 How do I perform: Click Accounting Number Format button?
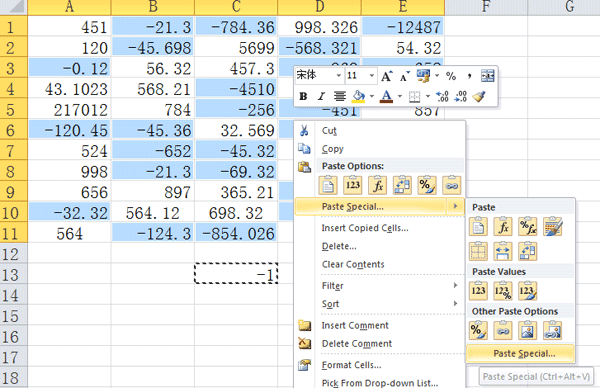[424, 76]
